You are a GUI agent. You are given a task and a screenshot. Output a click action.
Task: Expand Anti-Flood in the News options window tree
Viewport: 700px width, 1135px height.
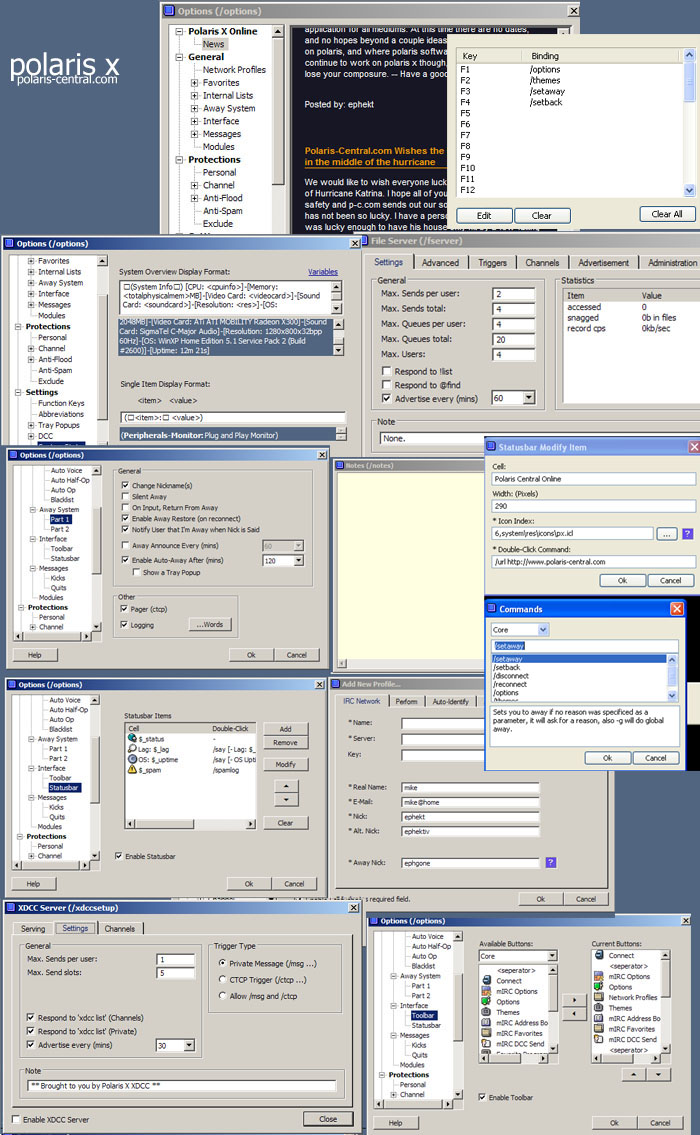(194, 198)
